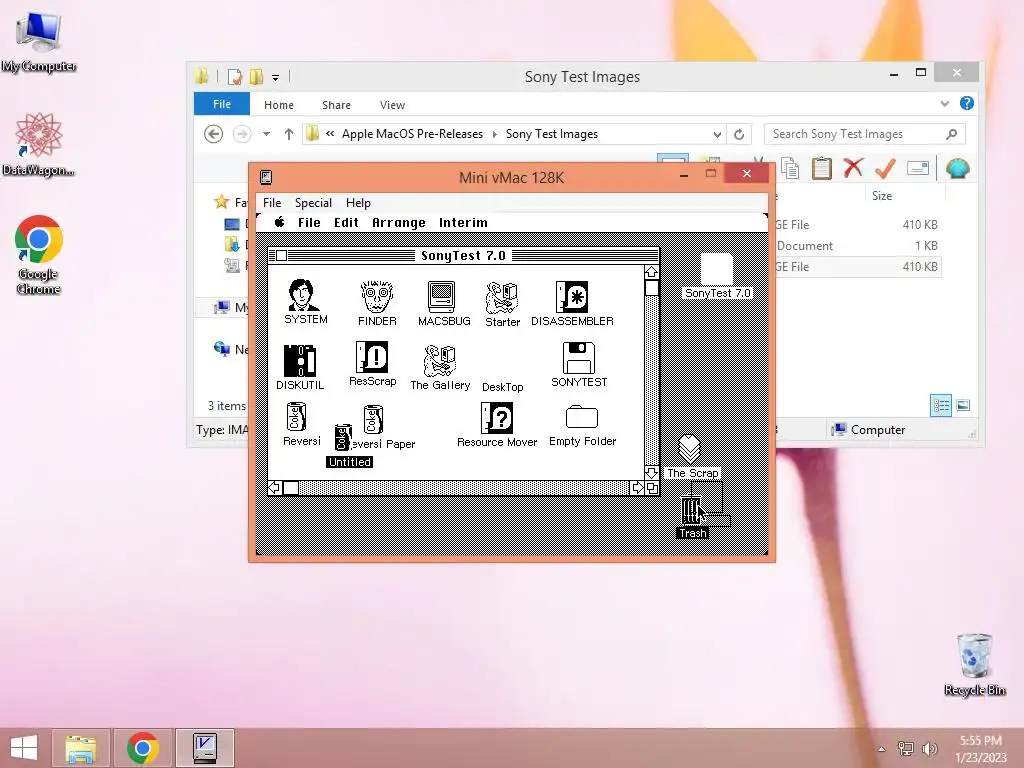Click Apple MacOS Pre-Releases breadcrumb

[x=412, y=134]
